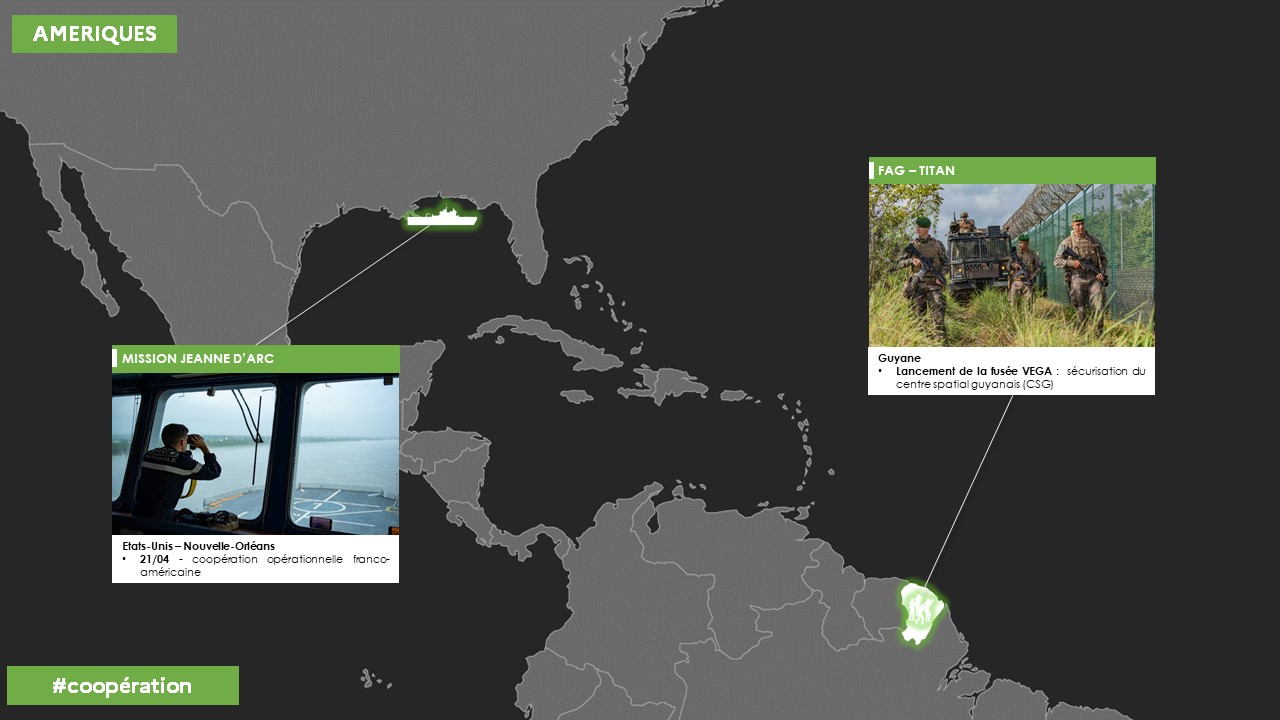1280x720 pixels.
Task: Click the 21/04 coopération opérationnelle bullet text
Action: click(x=264, y=566)
